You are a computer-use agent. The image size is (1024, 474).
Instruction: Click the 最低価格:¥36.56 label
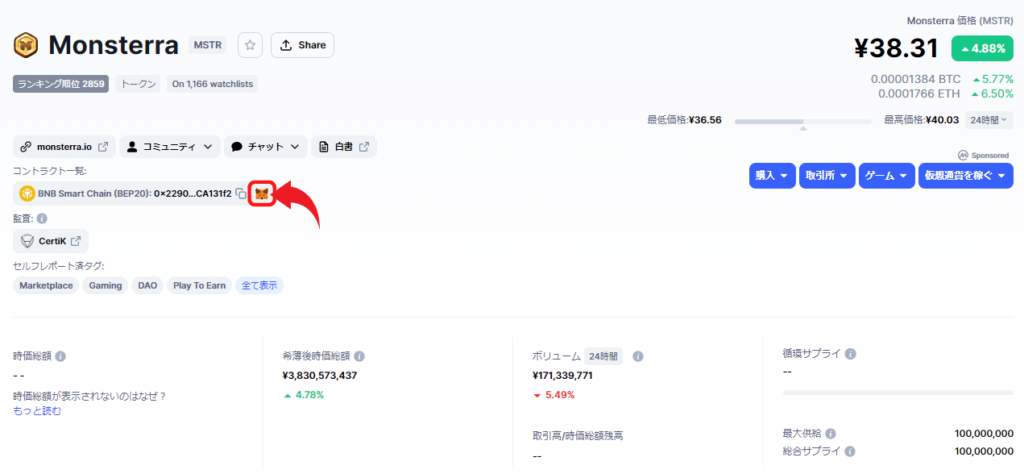684,120
